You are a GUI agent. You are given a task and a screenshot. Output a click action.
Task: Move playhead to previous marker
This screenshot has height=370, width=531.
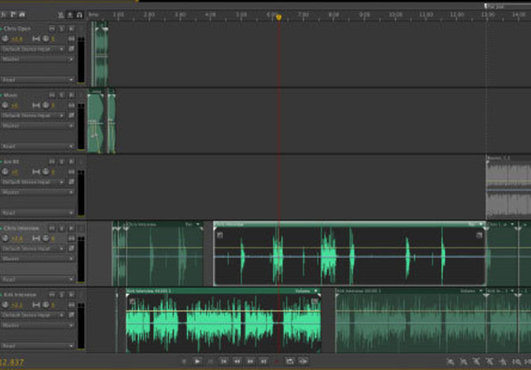(x=224, y=361)
